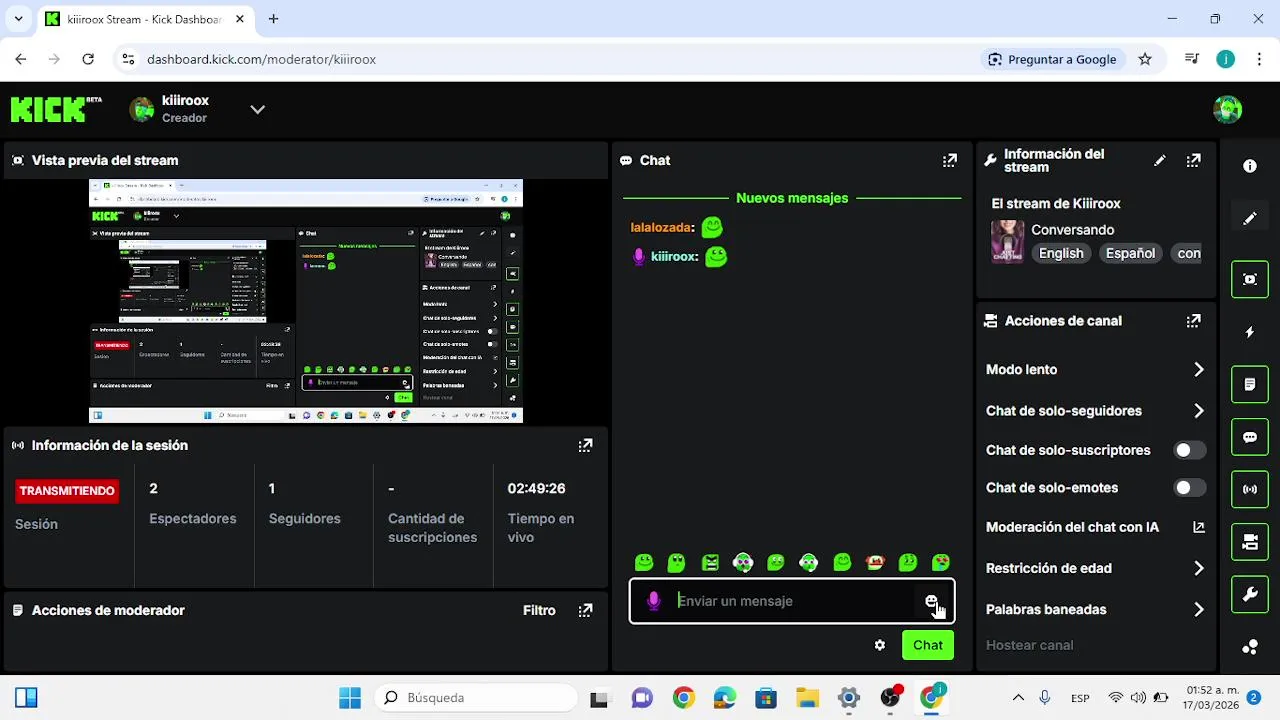Toggle the chat bubble sidebar icon
The image size is (1280, 720).
point(1250,437)
